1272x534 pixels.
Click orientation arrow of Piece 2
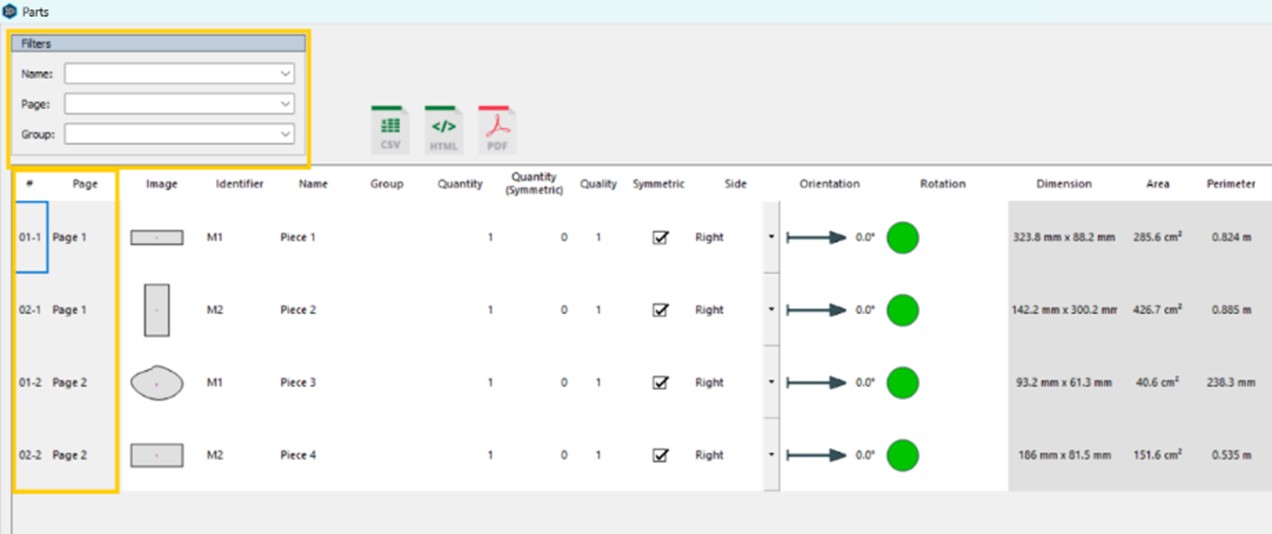point(817,310)
